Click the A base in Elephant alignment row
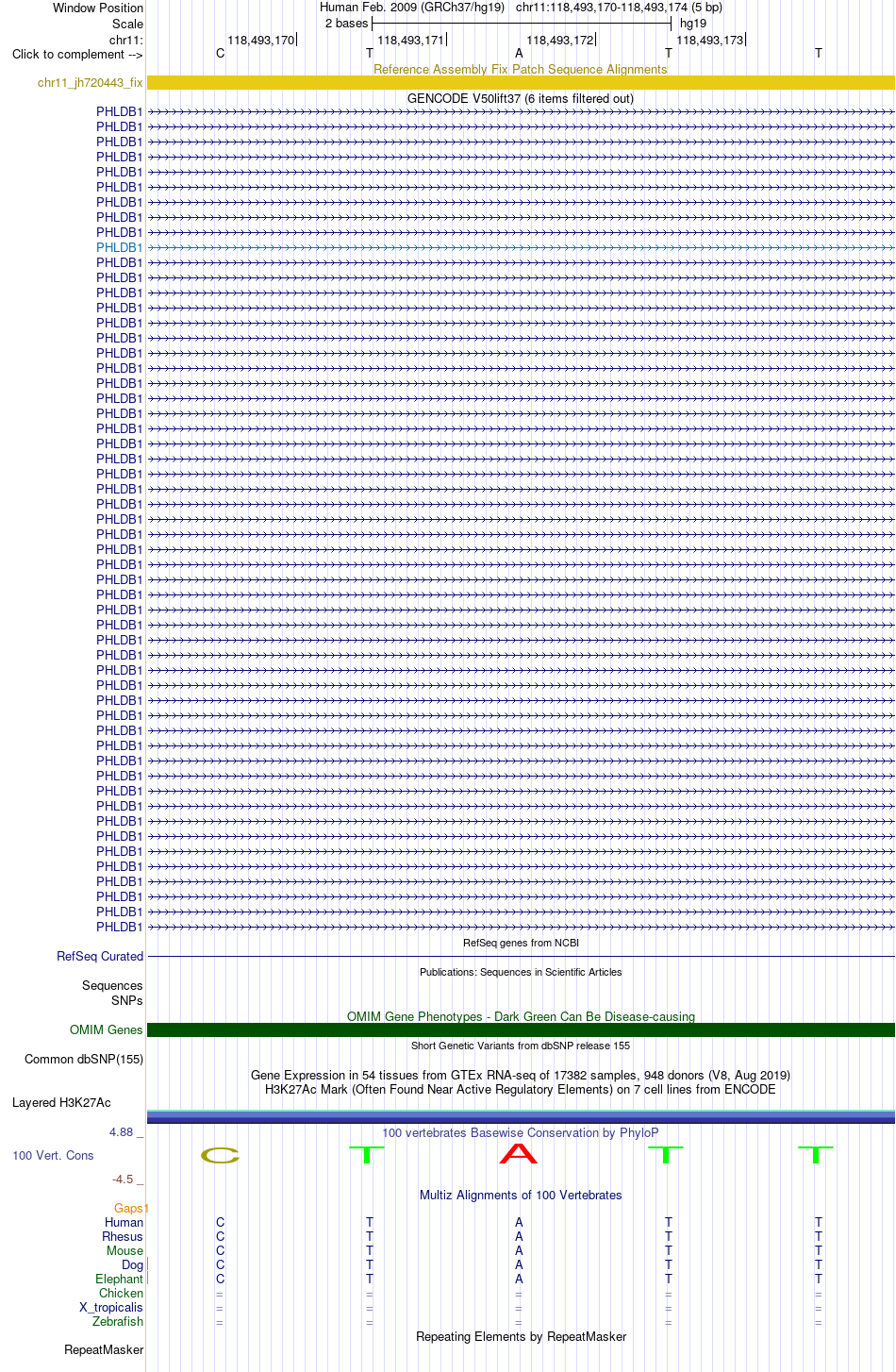Image resolution: width=896 pixels, height=1372 pixels. pos(519,1279)
